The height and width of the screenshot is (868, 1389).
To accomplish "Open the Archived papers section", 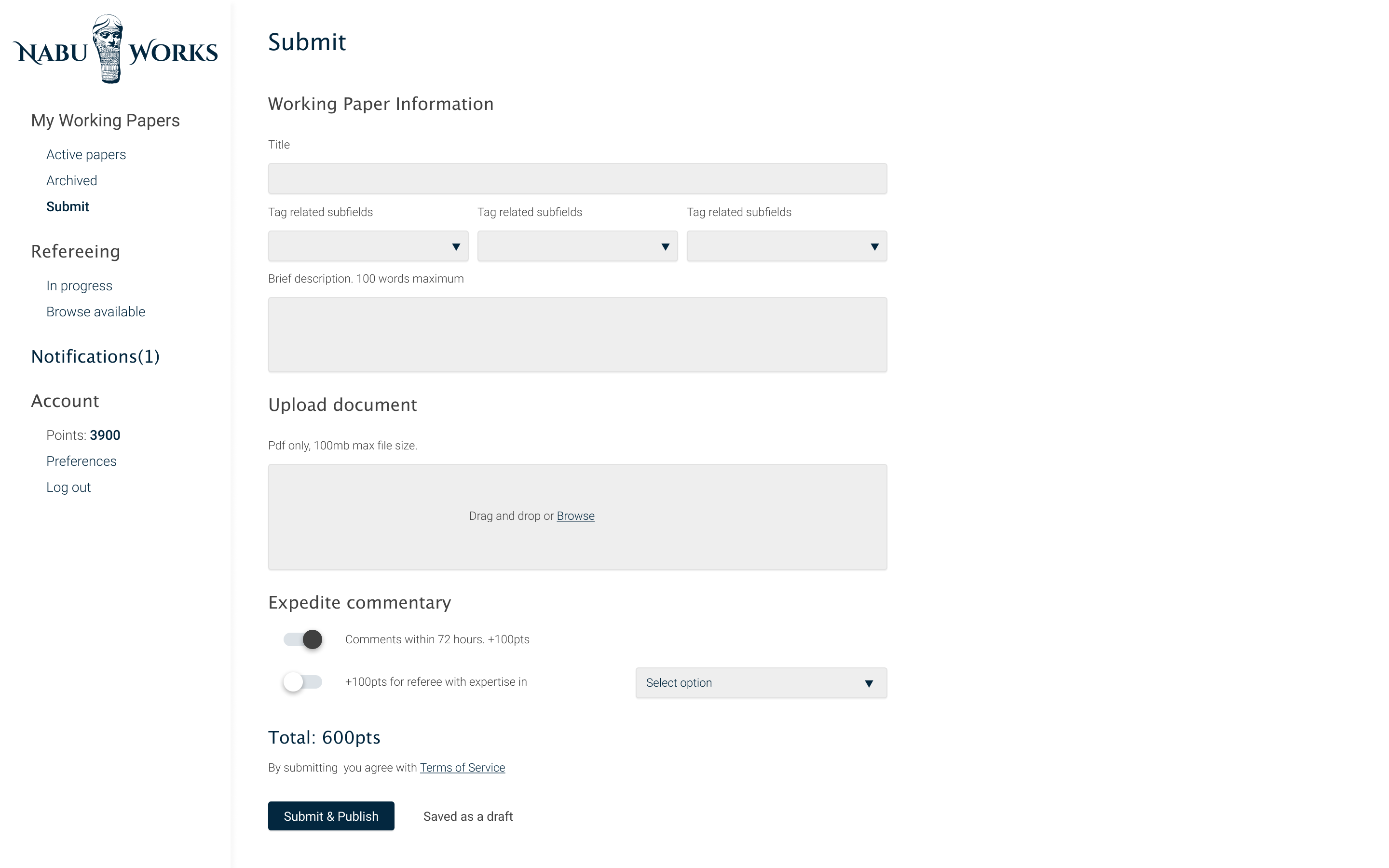I will point(72,180).
